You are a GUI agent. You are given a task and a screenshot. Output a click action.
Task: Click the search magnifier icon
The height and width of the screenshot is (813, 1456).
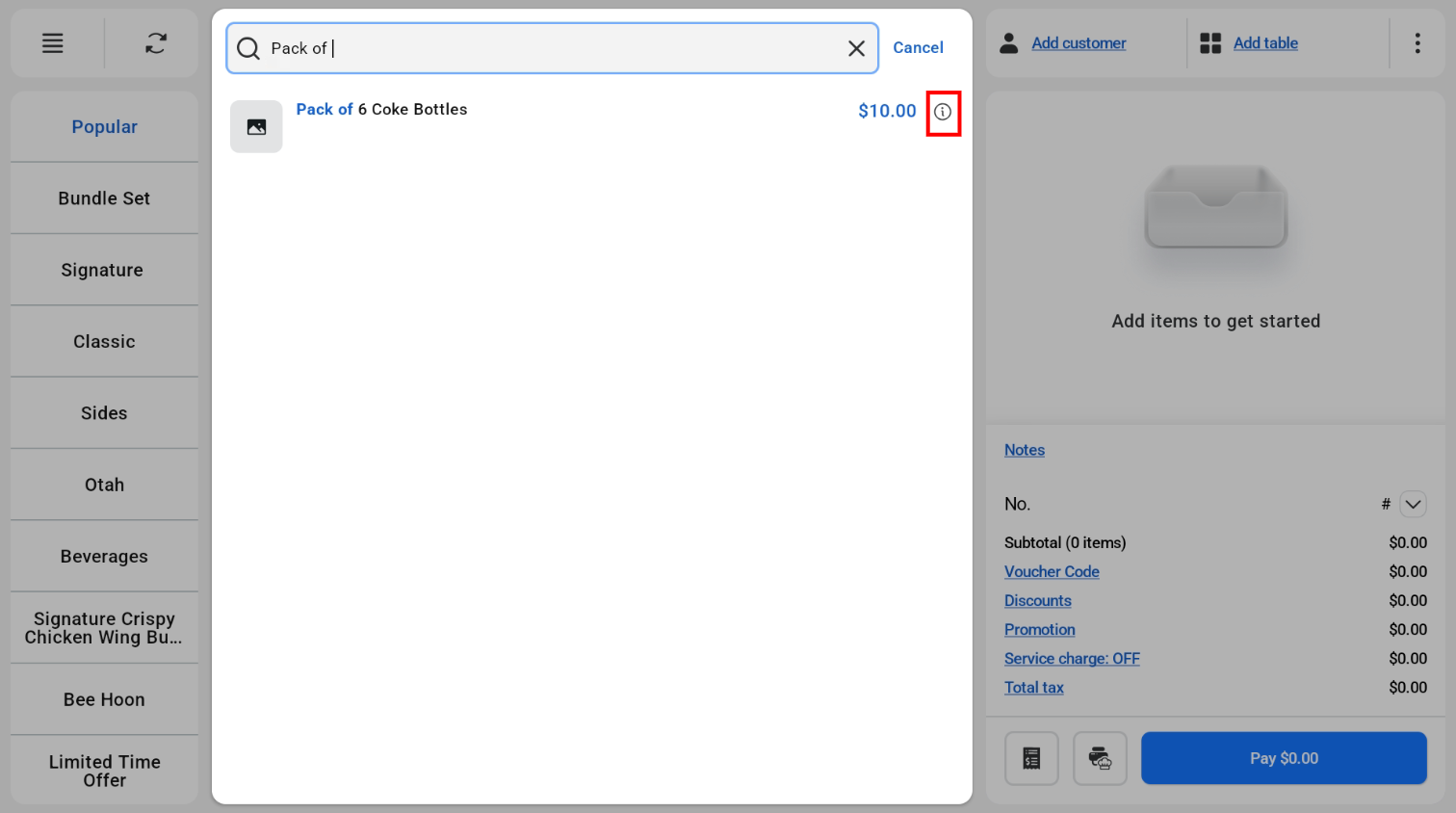pyautogui.click(x=248, y=48)
